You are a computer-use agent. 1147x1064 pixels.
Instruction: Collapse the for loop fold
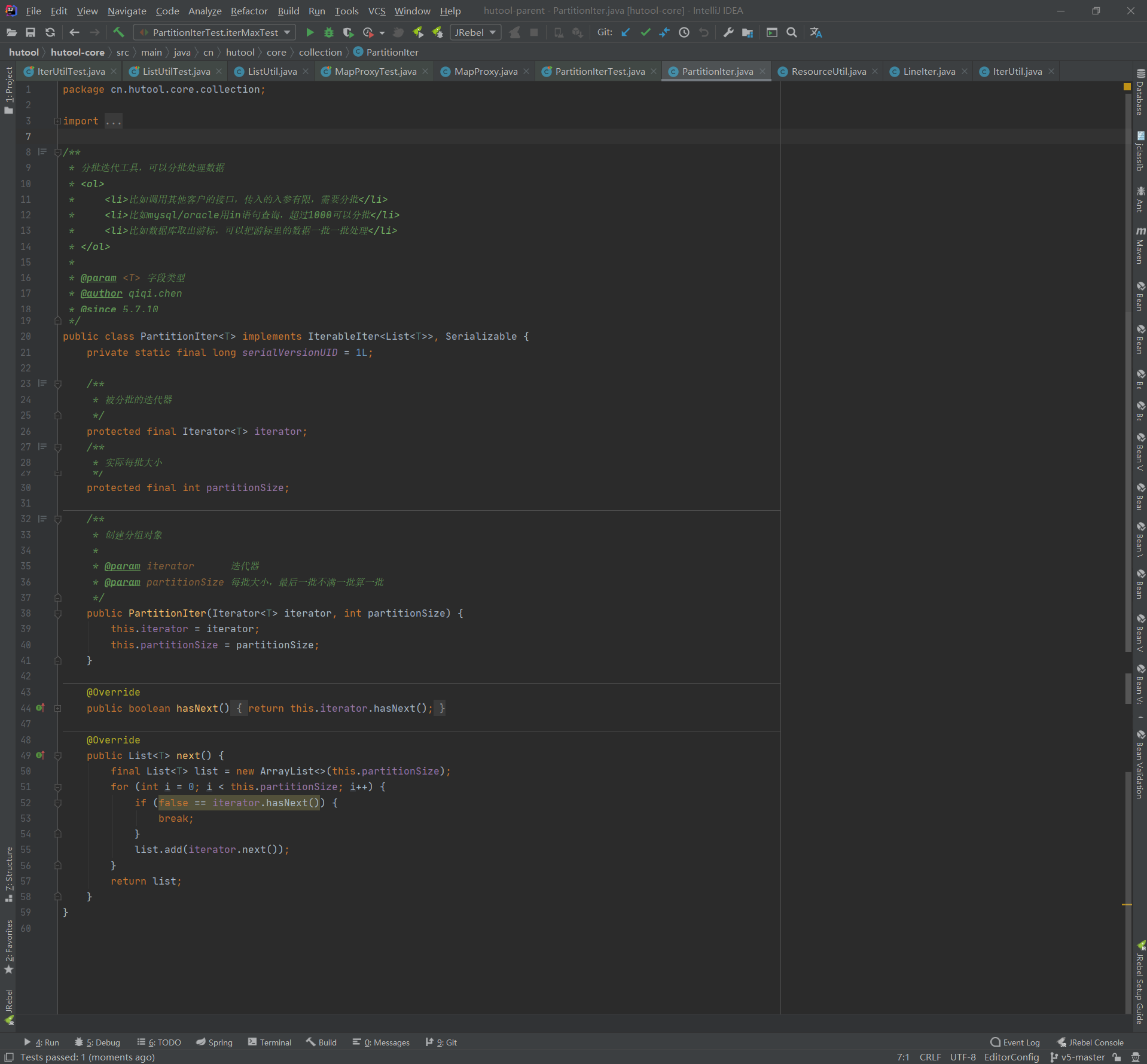tap(58, 787)
